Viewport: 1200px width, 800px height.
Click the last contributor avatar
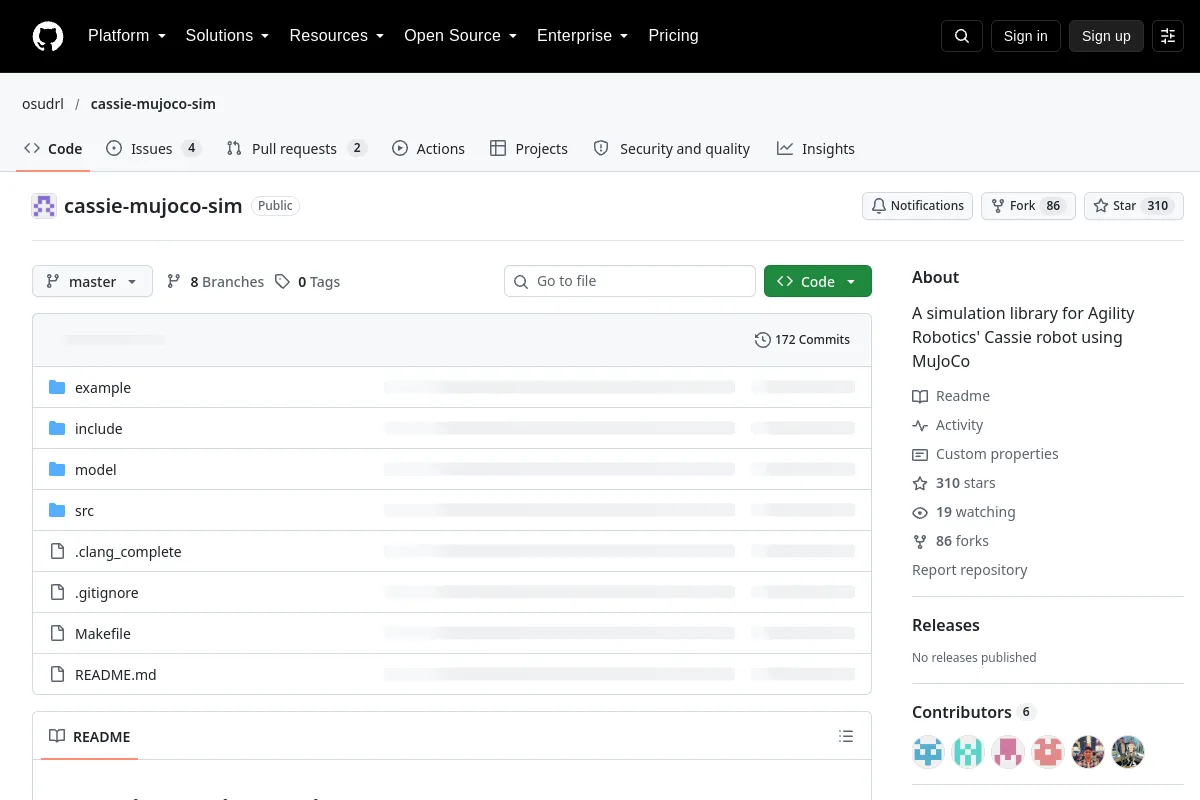(1128, 751)
